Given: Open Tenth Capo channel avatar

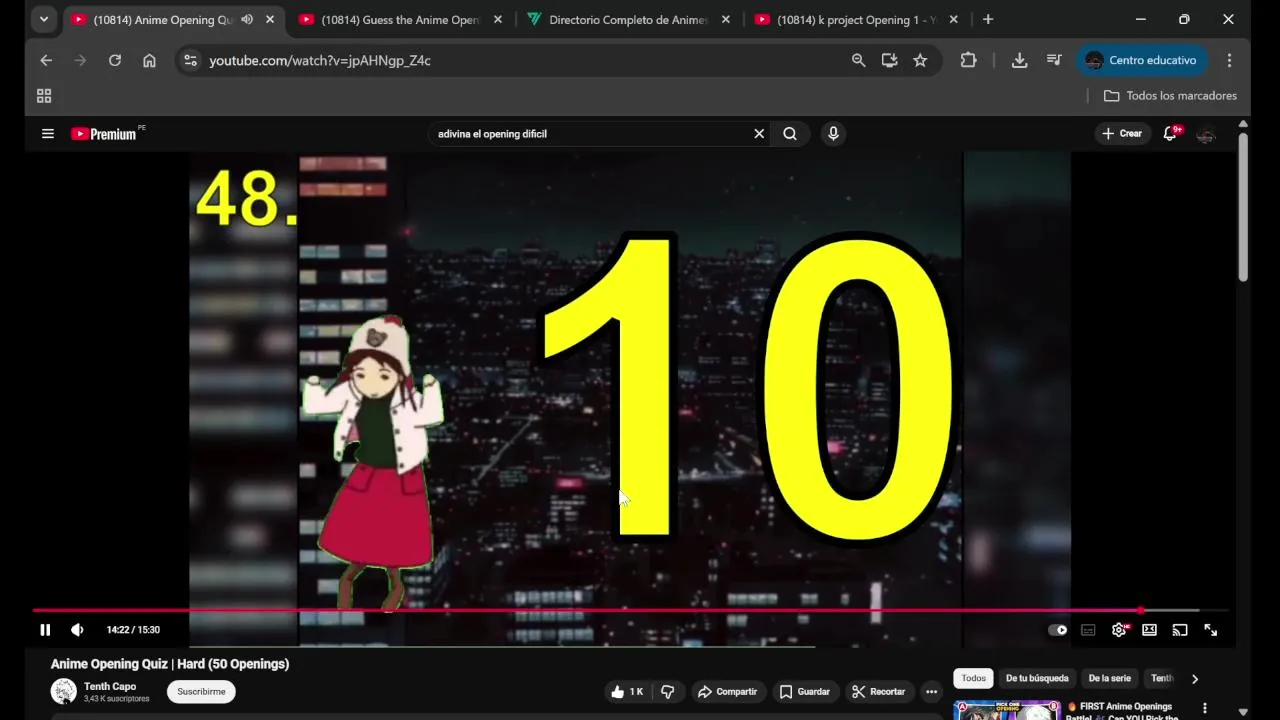Looking at the screenshot, I should click(64, 692).
